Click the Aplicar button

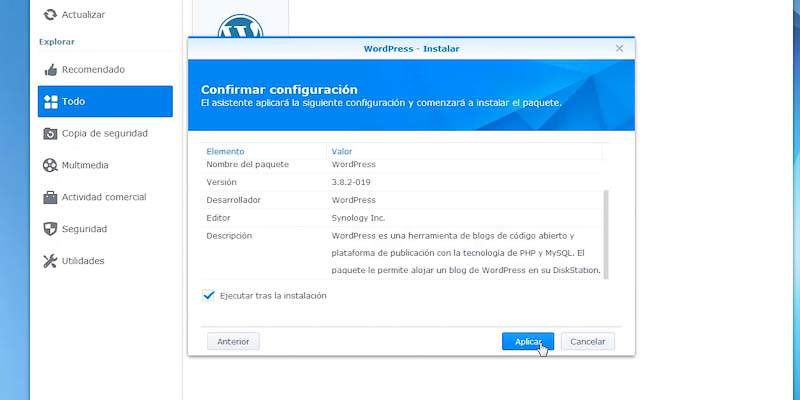(528, 341)
